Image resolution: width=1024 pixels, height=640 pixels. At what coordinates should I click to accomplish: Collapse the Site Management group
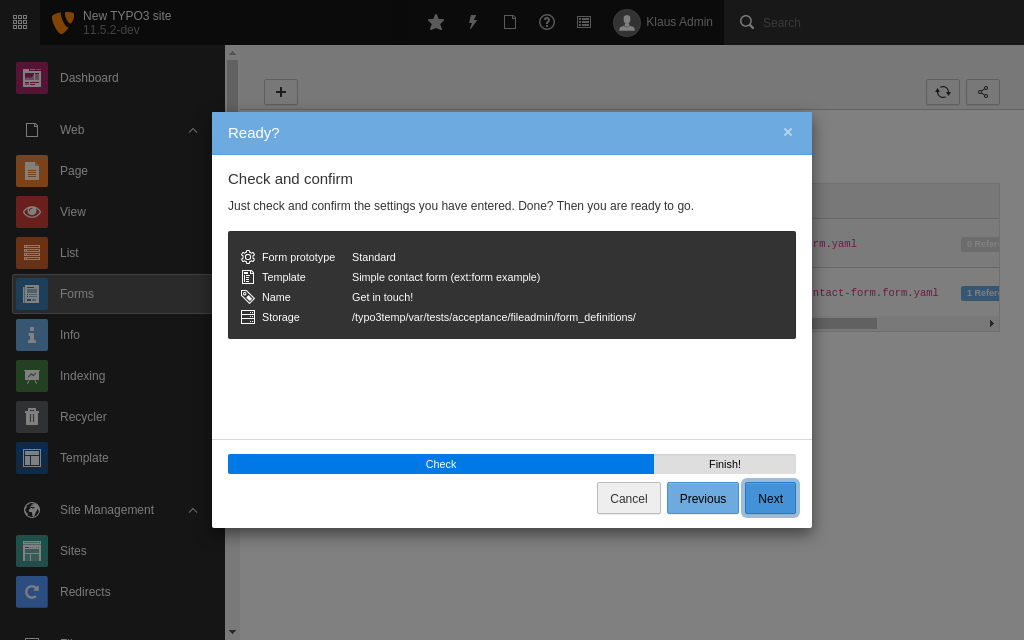pyautogui.click(x=192, y=510)
